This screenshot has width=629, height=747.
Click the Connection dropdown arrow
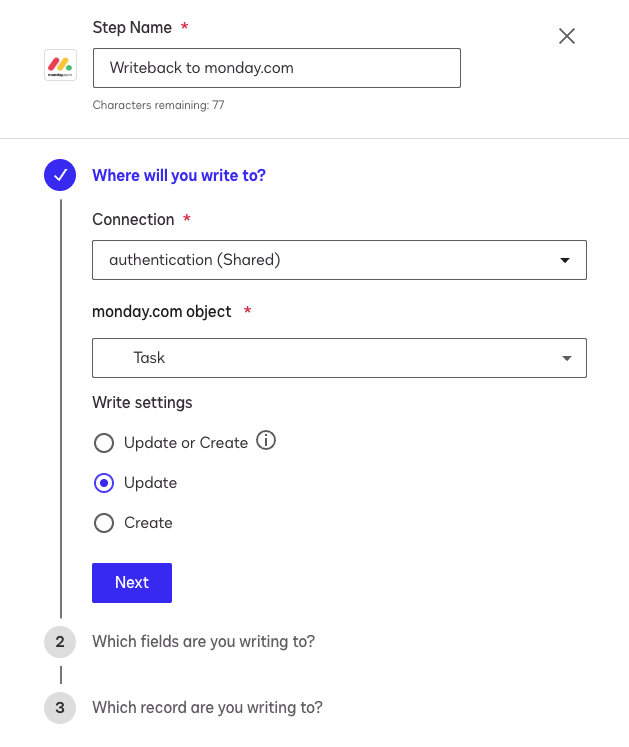(565, 260)
